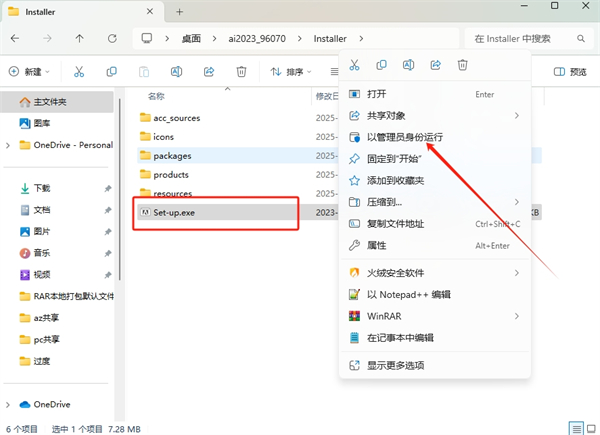The image size is (600, 435).
Task: Click the refresh icon in navigation bar
Action: pyautogui.click(x=112, y=38)
